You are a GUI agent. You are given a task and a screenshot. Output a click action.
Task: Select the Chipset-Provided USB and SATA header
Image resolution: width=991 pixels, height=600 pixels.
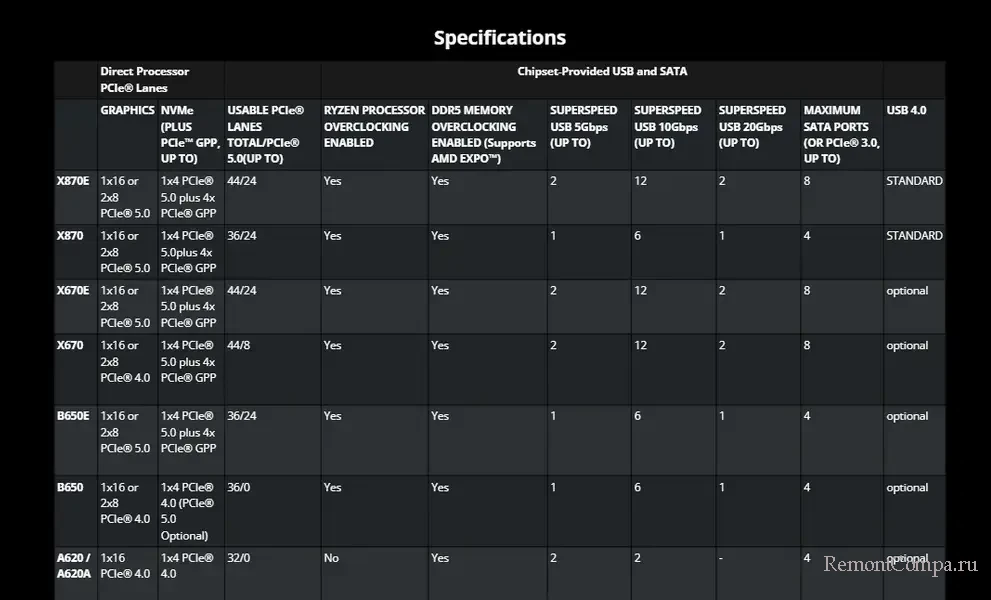coord(602,72)
